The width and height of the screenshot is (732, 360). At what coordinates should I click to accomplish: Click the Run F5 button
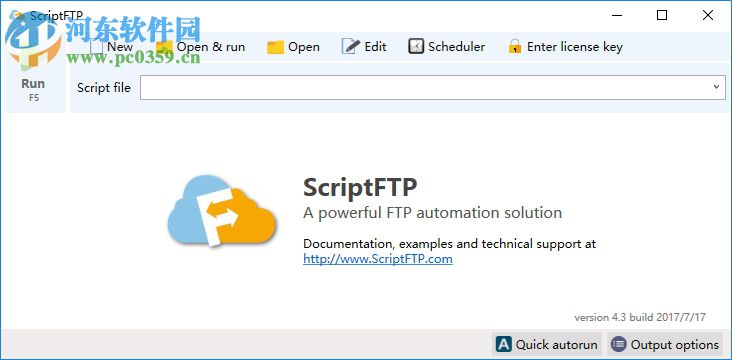pos(34,89)
